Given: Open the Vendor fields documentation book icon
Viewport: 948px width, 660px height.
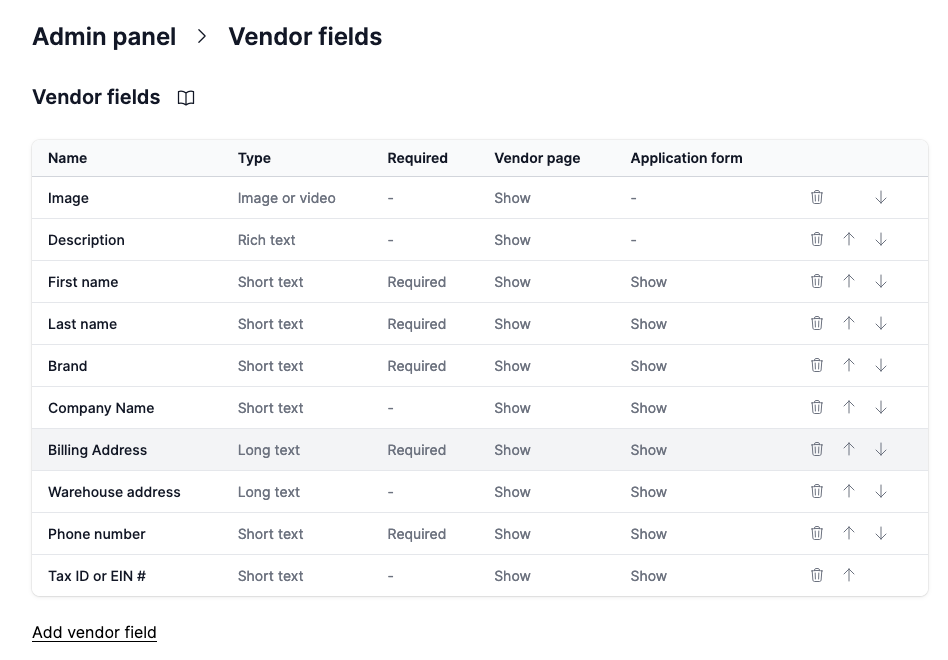Looking at the screenshot, I should pos(186,97).
